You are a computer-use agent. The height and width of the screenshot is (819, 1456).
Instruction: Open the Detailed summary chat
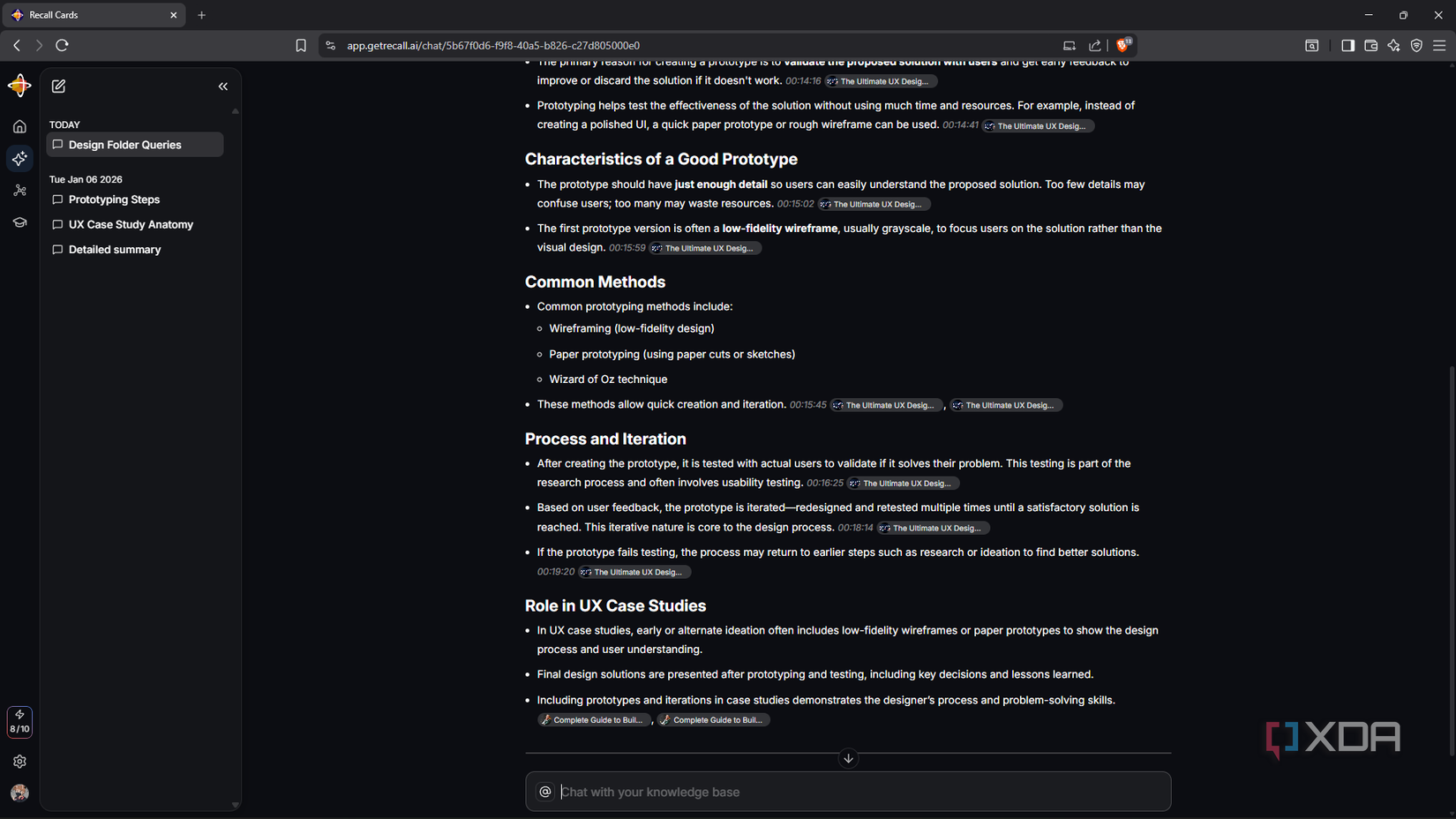click(x=115, y=250)
